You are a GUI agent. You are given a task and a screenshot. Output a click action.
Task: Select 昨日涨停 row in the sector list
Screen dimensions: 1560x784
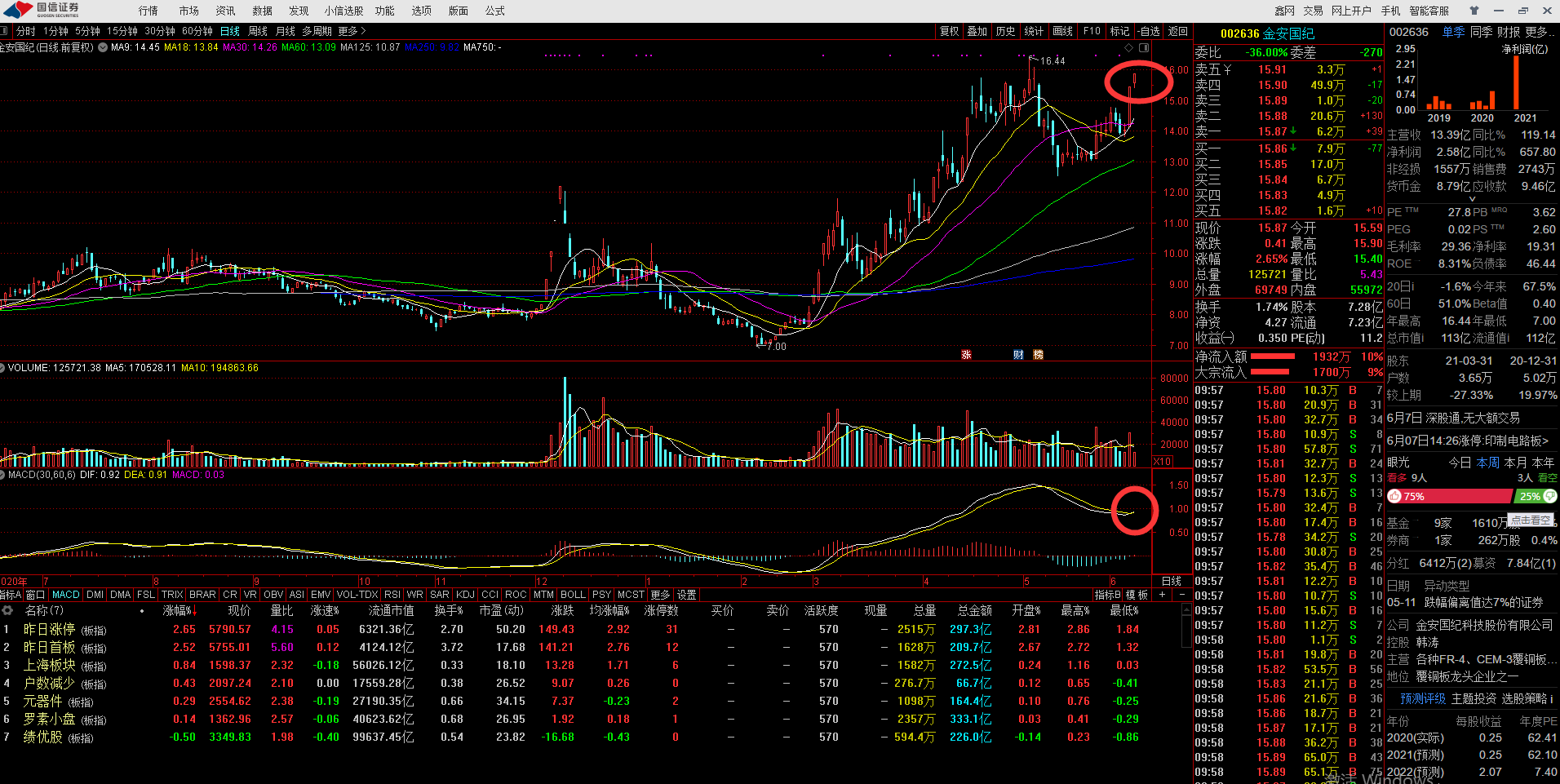(49, 629)
